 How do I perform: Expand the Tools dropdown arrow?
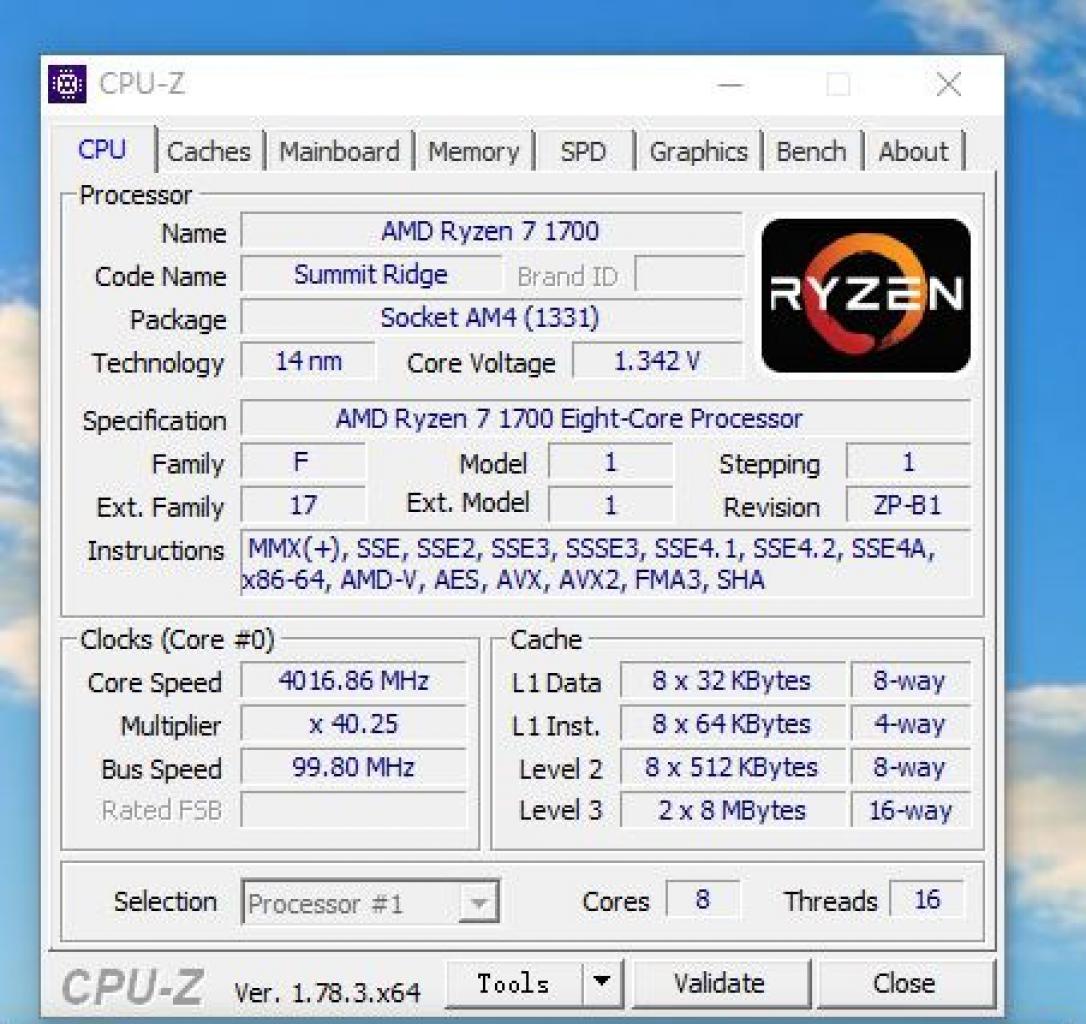[x=602, y=983]
